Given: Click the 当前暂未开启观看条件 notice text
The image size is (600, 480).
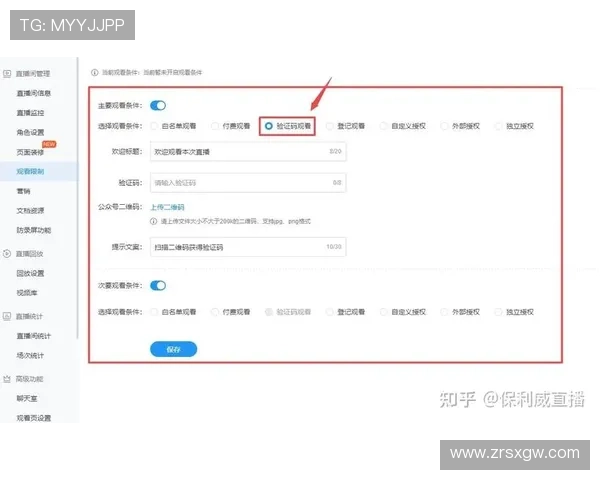Looking at the screenshot, I should 173,72.
